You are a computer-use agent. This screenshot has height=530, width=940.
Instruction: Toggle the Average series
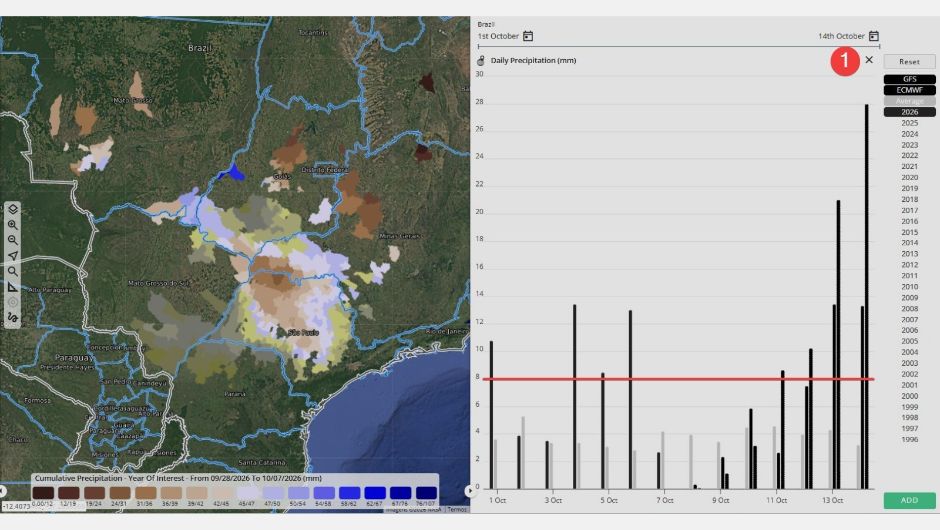[909, 101]
